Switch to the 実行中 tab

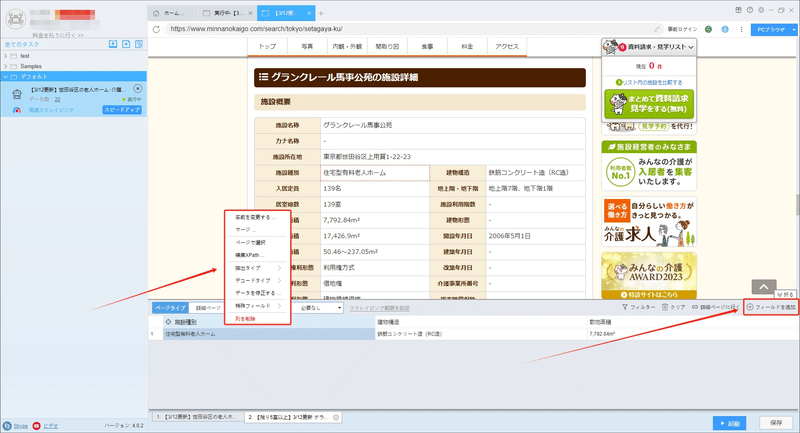click(228, 13)
